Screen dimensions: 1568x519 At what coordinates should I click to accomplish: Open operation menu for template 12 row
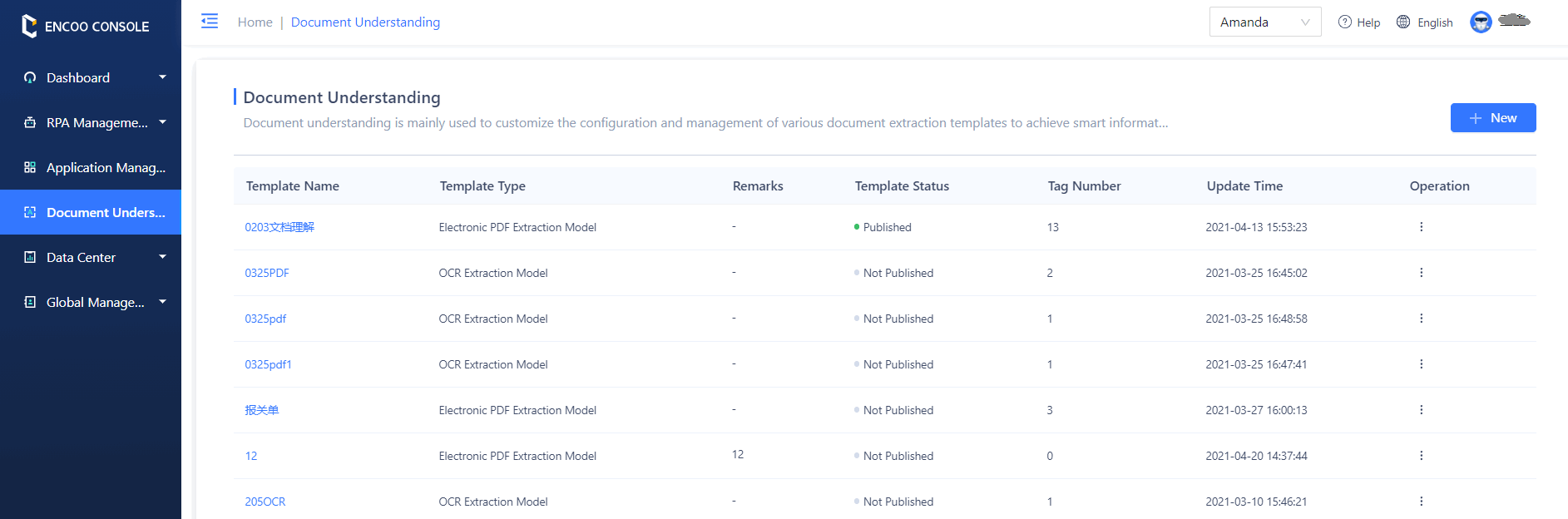[1421, 456]
